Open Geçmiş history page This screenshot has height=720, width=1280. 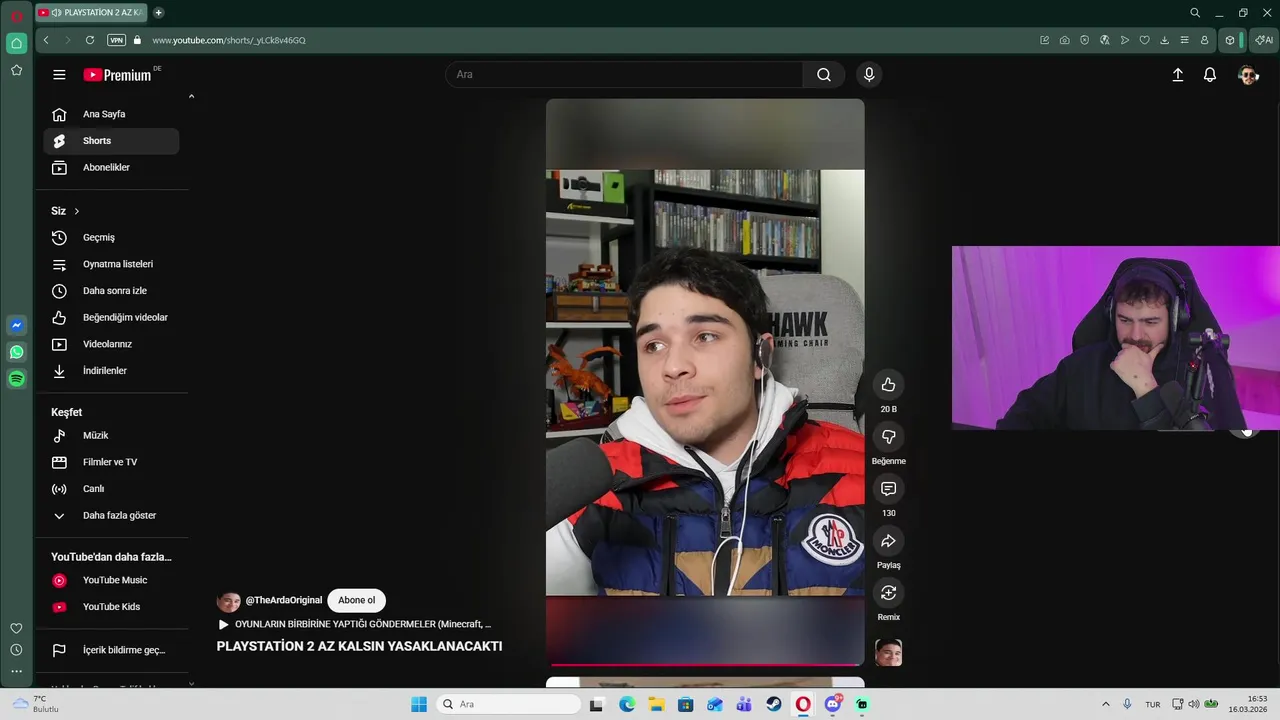[111, 238]
